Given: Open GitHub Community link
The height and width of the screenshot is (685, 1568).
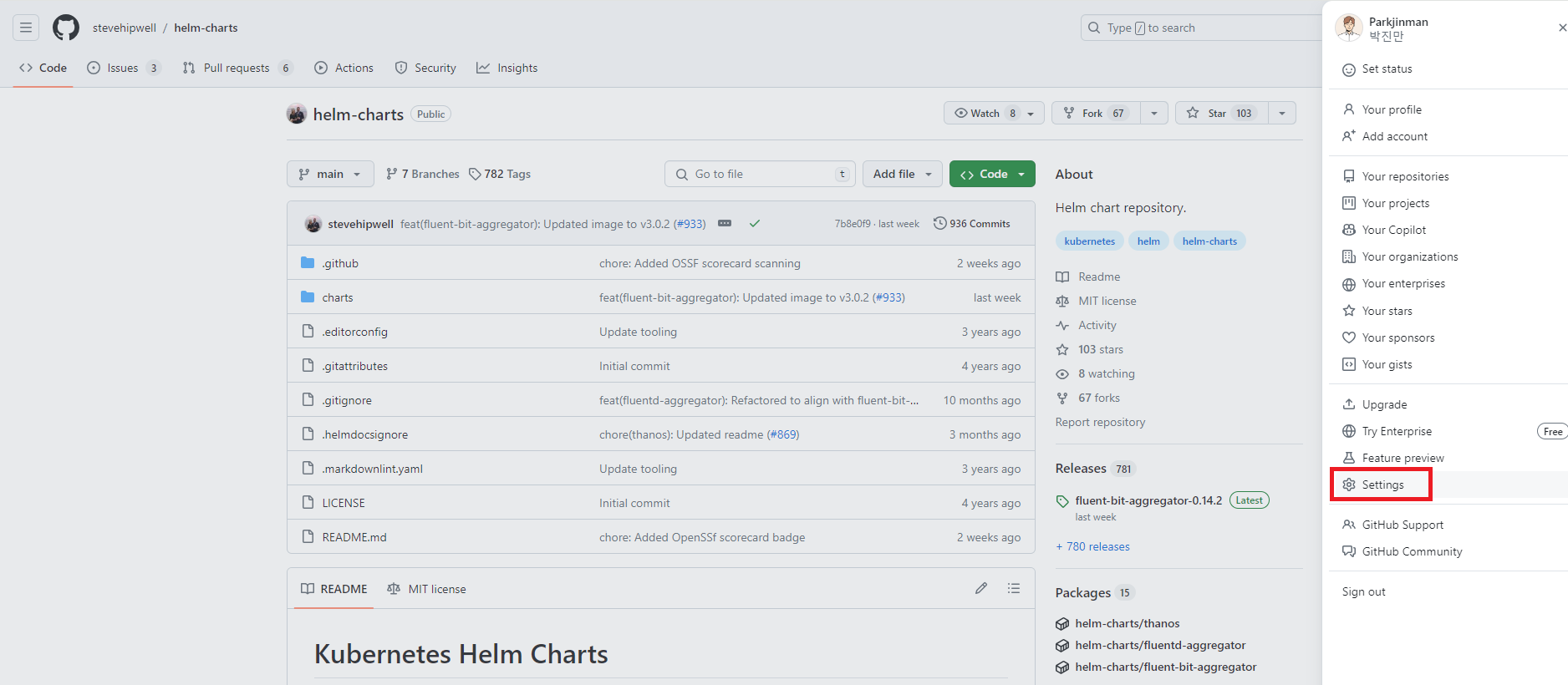Looking at the screenshot, I should 1403,551.
